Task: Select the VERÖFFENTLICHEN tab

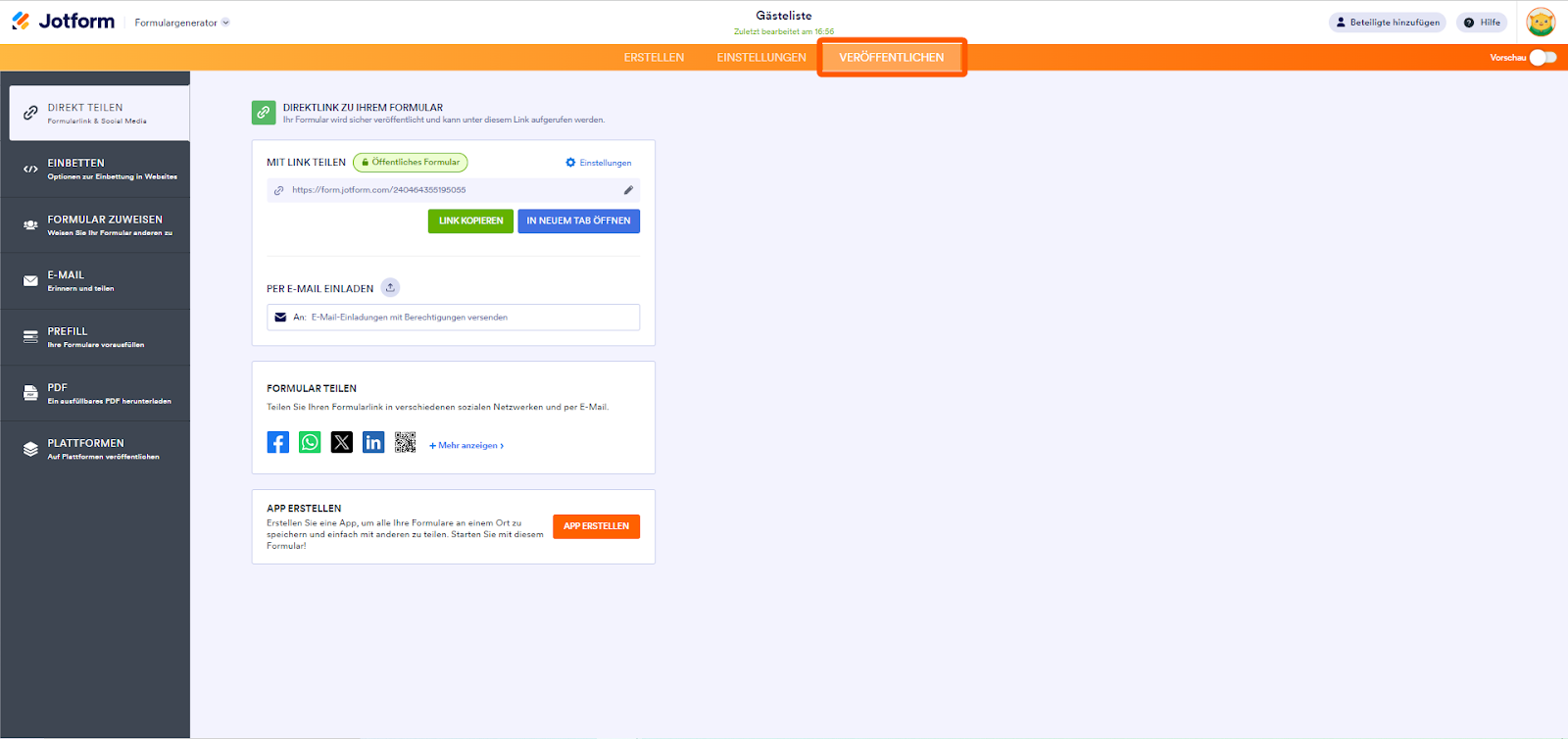Action: point(892,58)
